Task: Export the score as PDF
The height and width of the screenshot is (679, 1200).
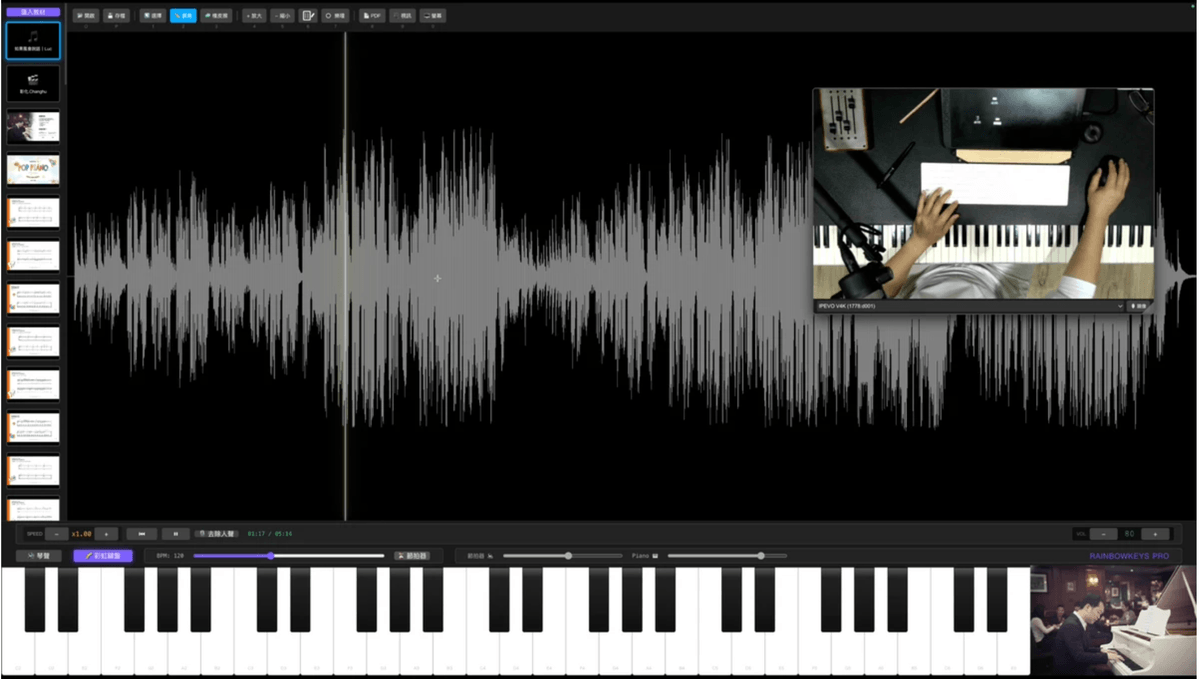Action: (371, 15)
